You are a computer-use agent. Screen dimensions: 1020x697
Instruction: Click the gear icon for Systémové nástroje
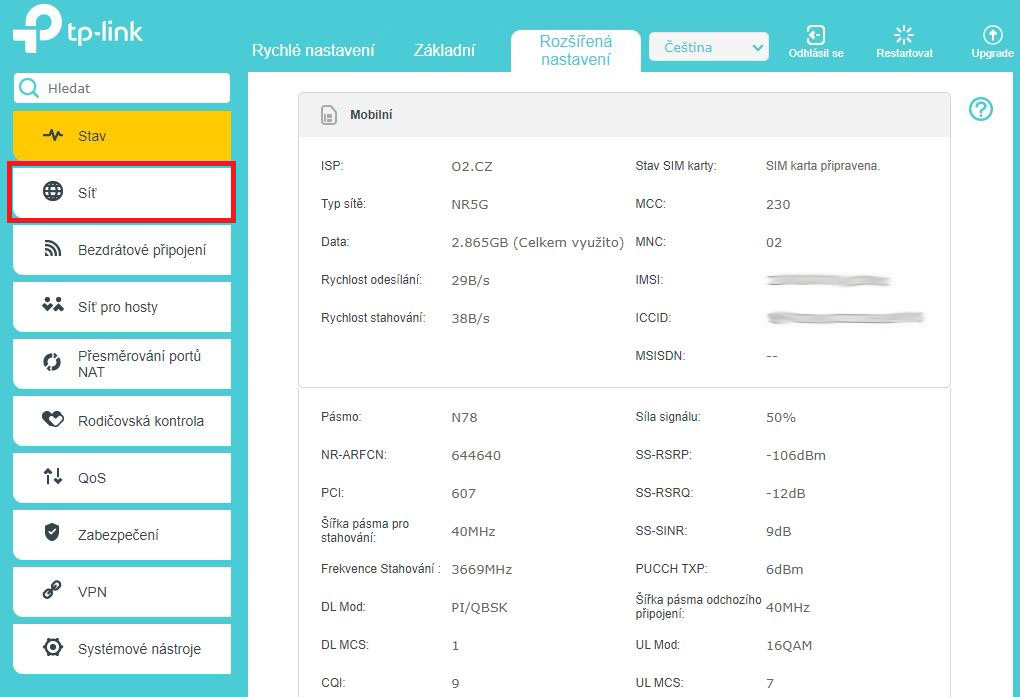[53, 648]
